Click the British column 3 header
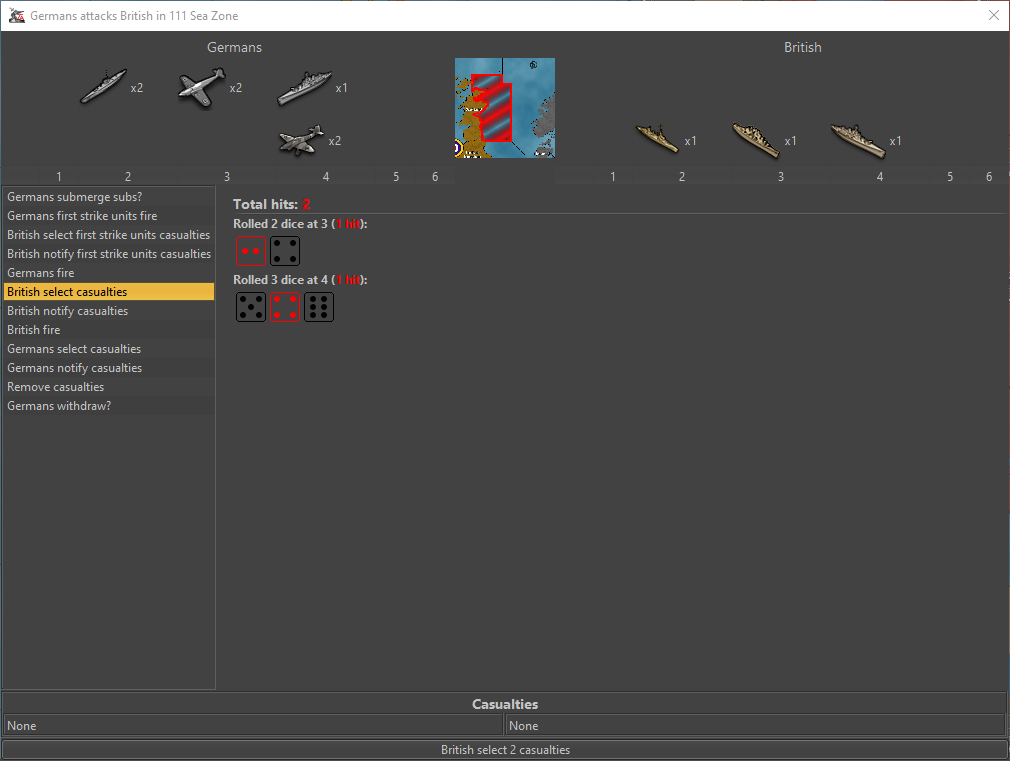The image size is (1010, 761). [x=781, y=177]
